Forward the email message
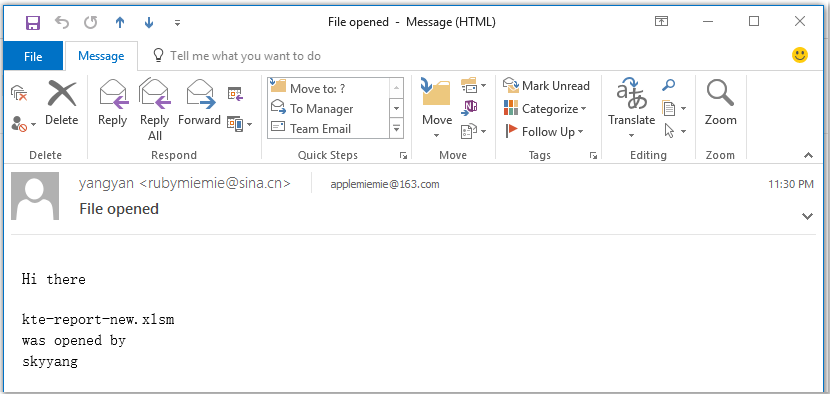 tap(199, 104)
